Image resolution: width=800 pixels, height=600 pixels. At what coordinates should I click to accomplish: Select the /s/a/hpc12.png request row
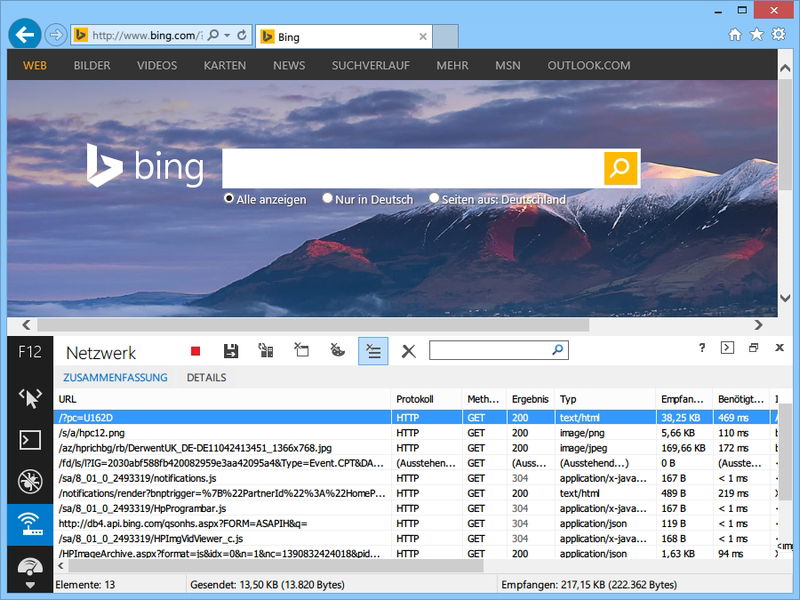415,433
